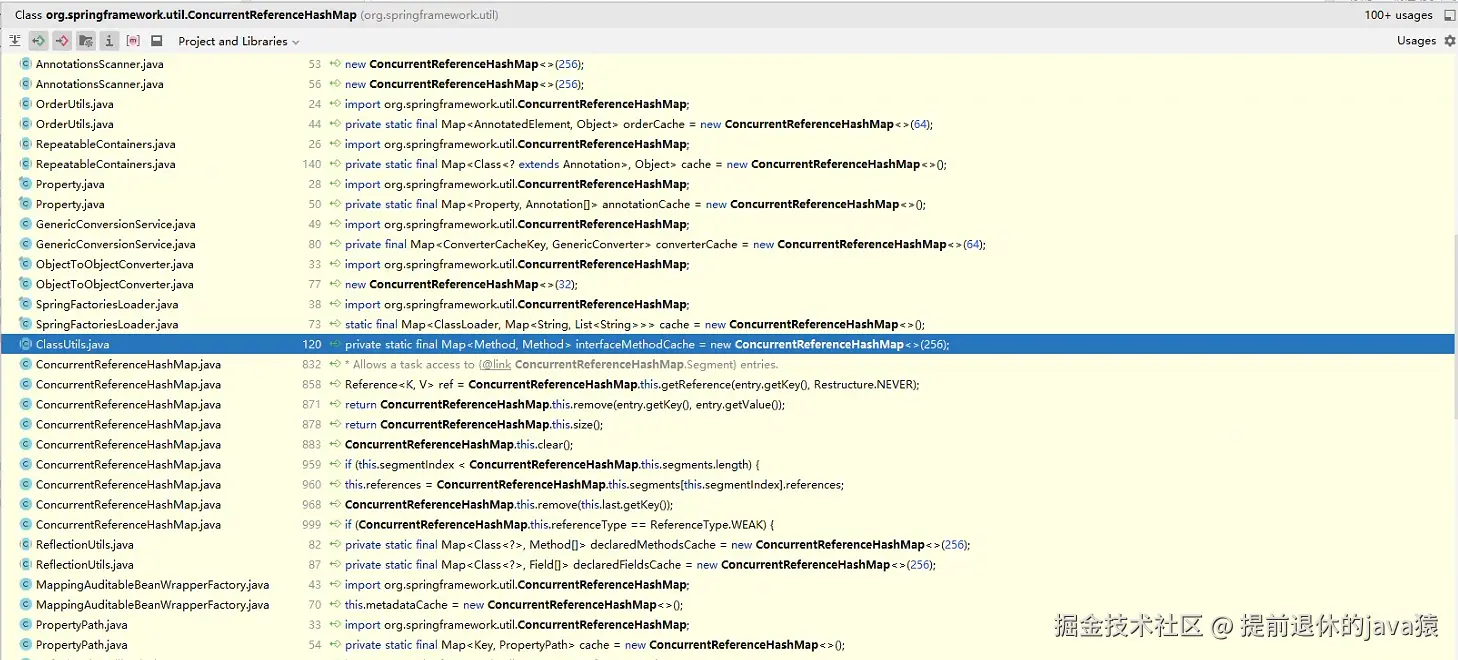Viewport: 1458px width, 660px height.
Task: Select SpringFactoriesLoader.java cache usage line 73
Action: coord(728,324)
